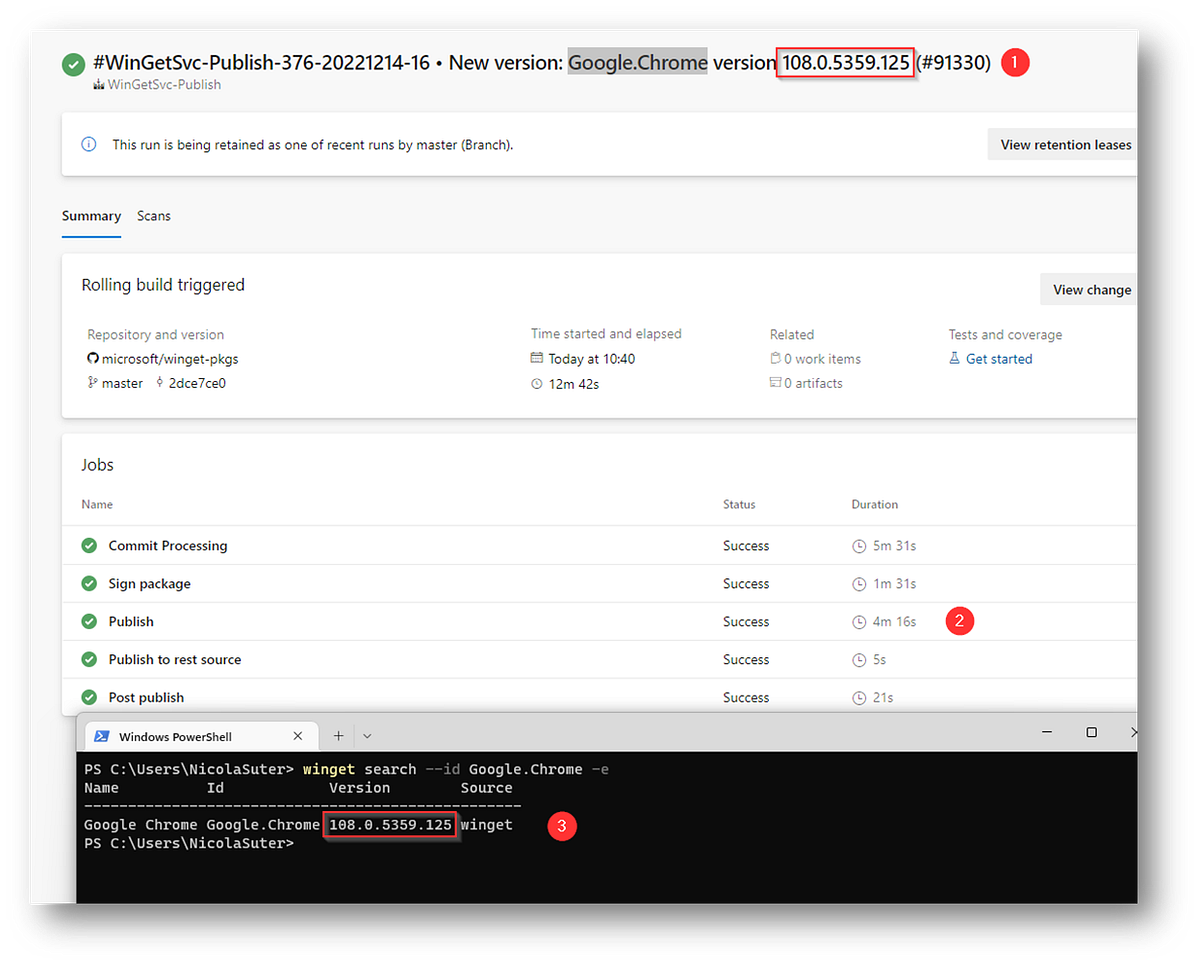
Task: Click the PowerShell icon in the terminal tab
Action: point(101,736)
